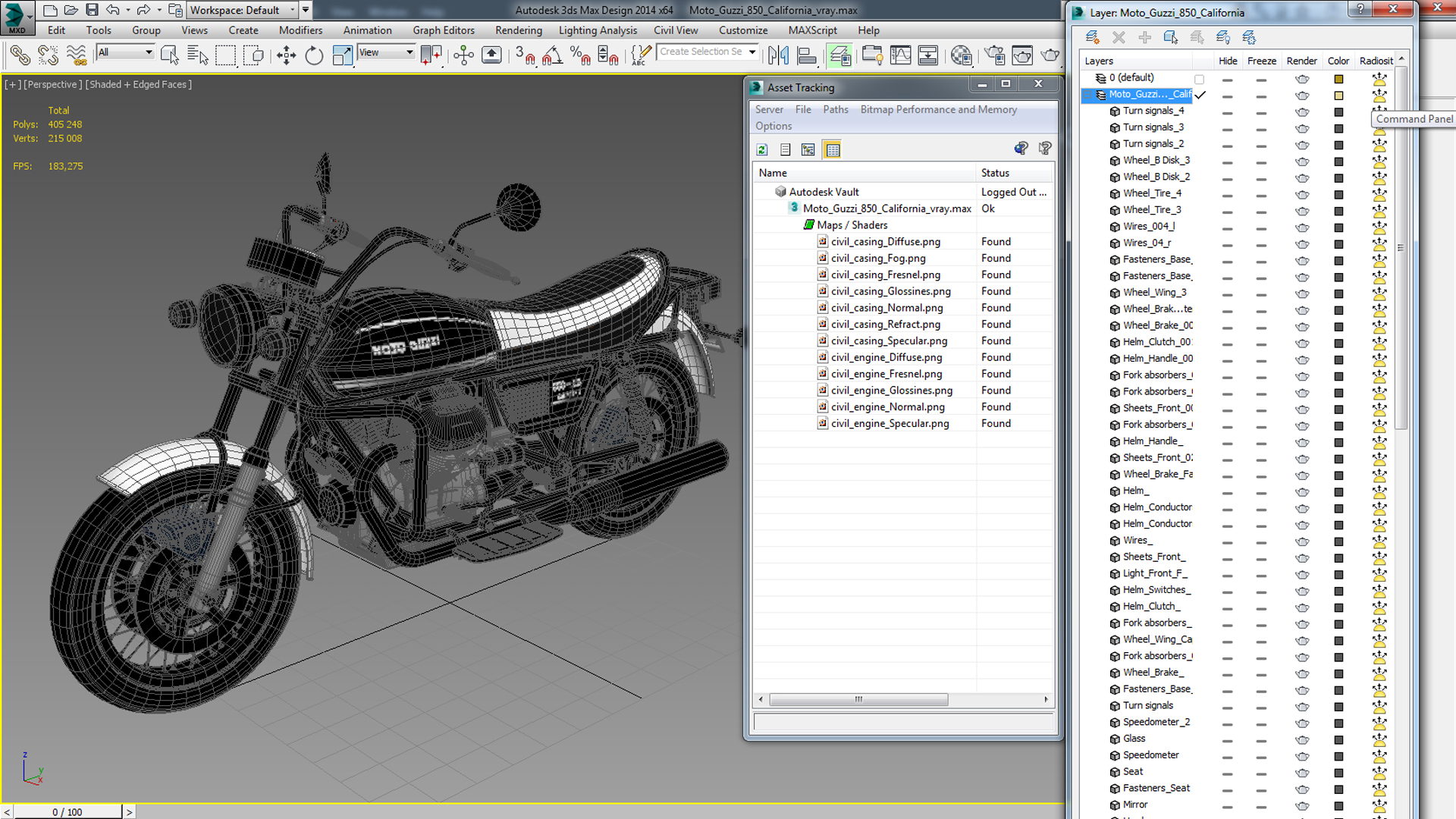Open the Curve Editor icon
This screenshot has height=819, width=1456.
[x=900, y=55]
